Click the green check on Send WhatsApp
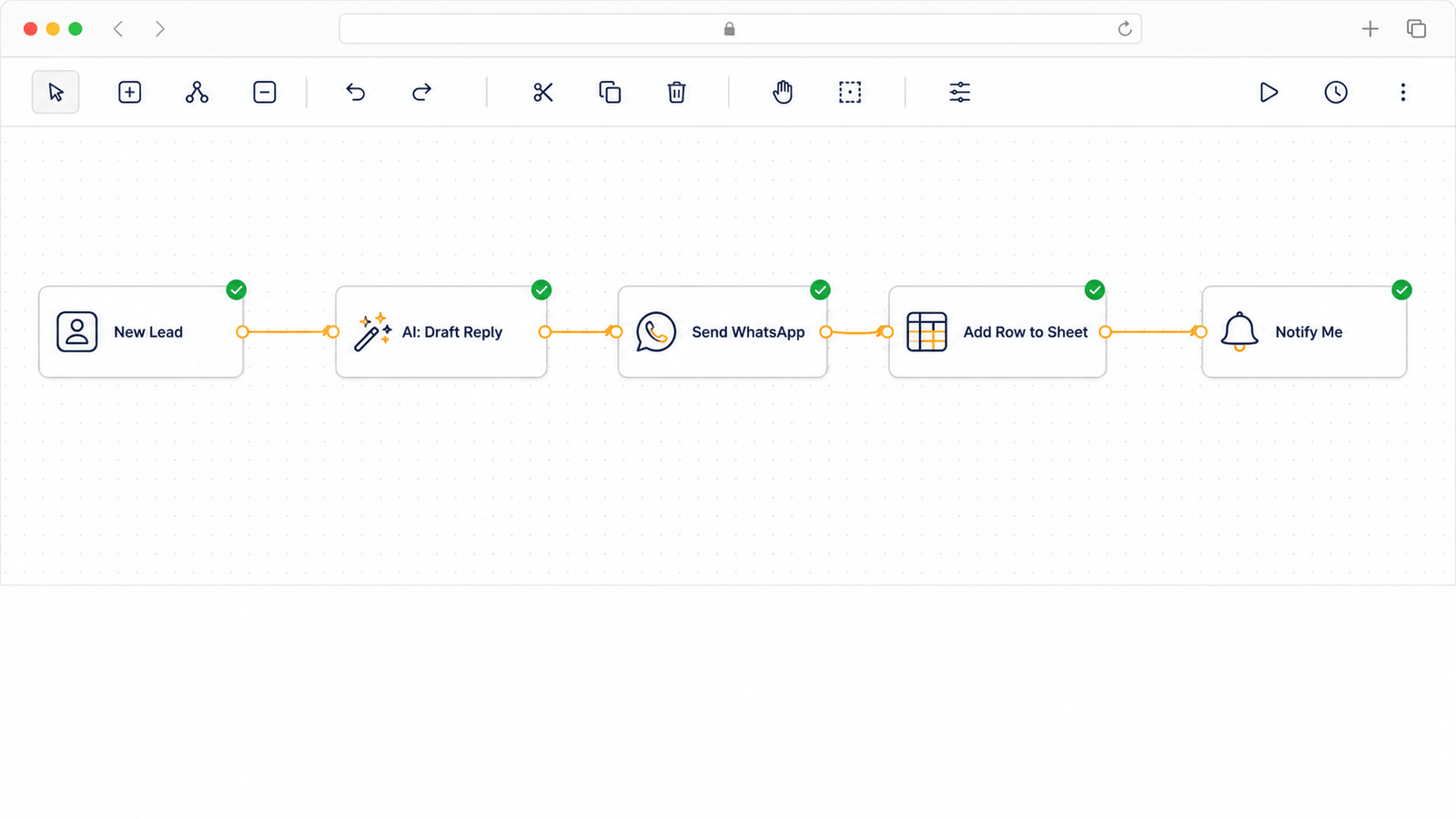Viewport: 1456px width, 819px height. (x=820, y=290)
